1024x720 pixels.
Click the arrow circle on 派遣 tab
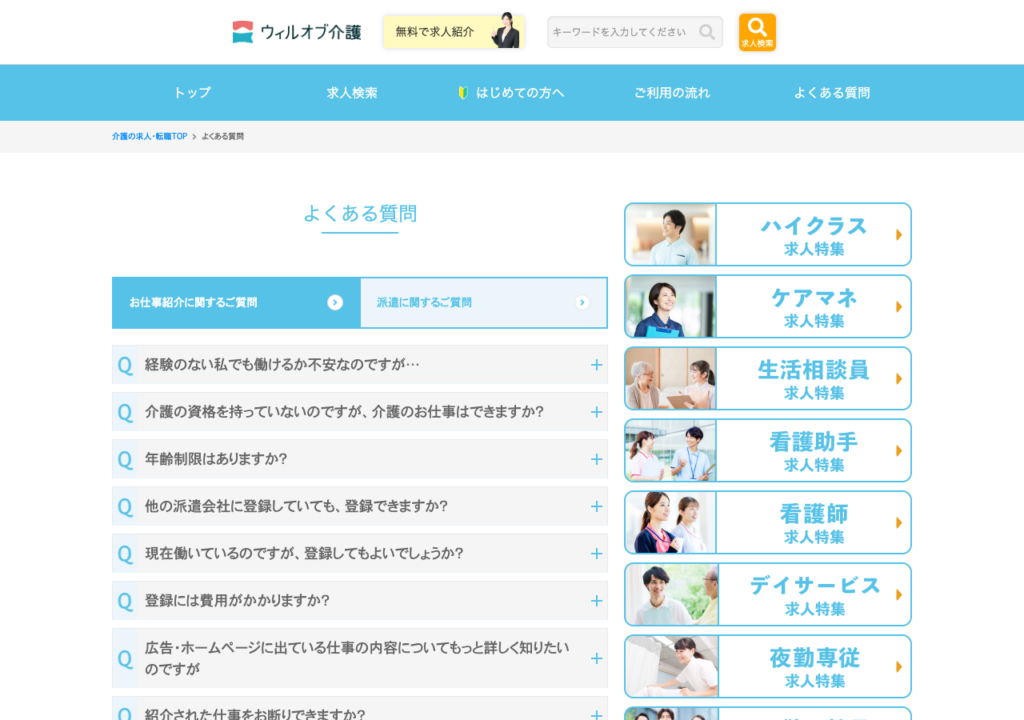582,303
